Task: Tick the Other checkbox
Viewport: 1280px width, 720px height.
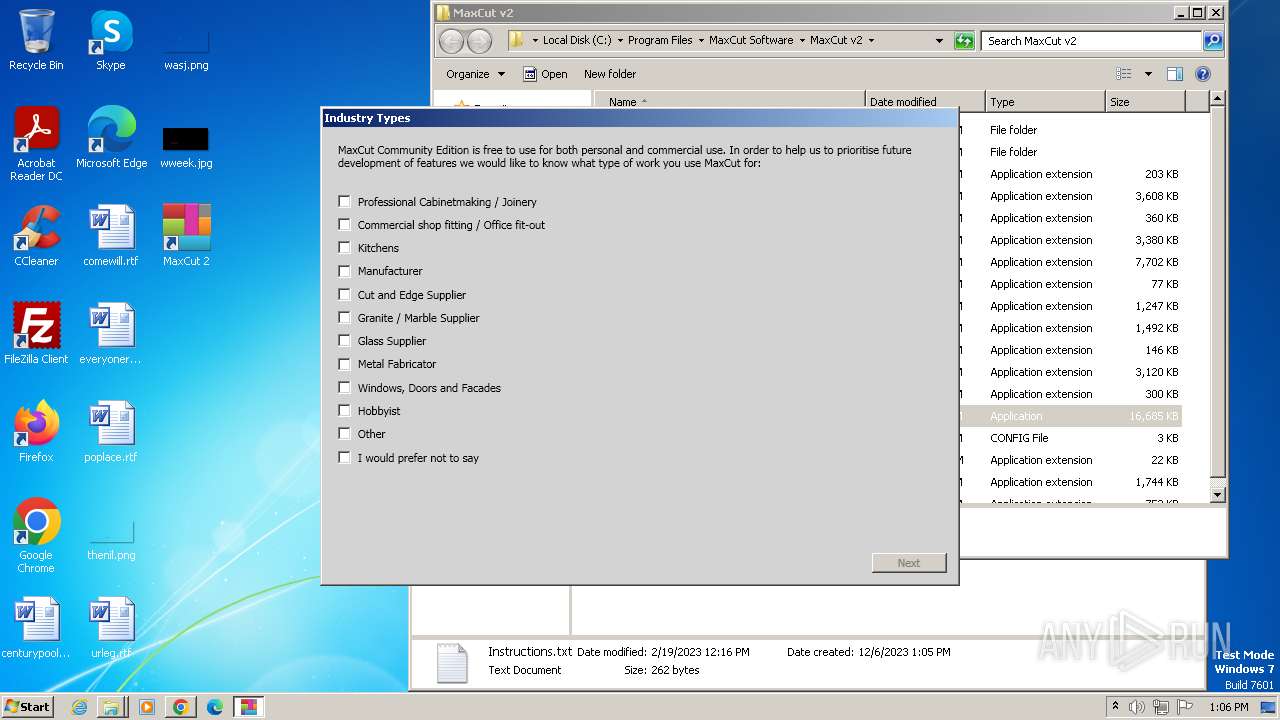Action: pos(344,433)
